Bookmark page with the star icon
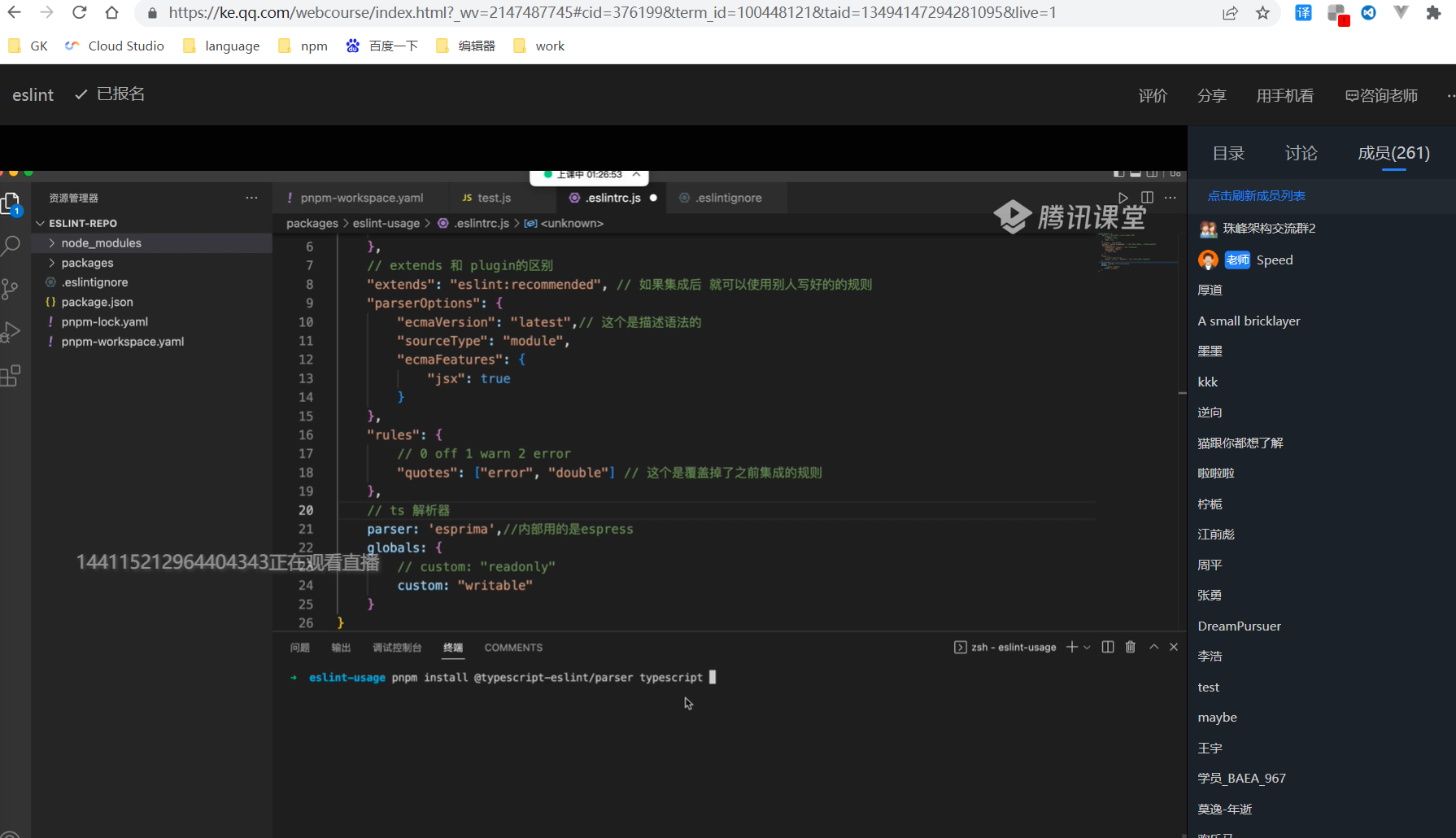This screenshot has width=1456, height=838. point(1262,13)
